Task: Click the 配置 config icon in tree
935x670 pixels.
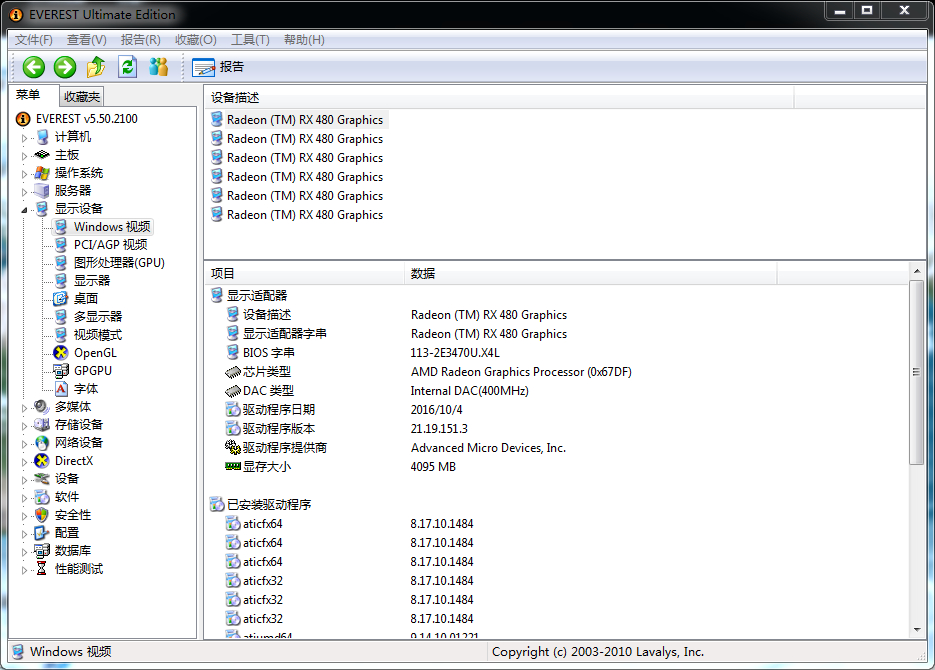Action: click(42, 532)
